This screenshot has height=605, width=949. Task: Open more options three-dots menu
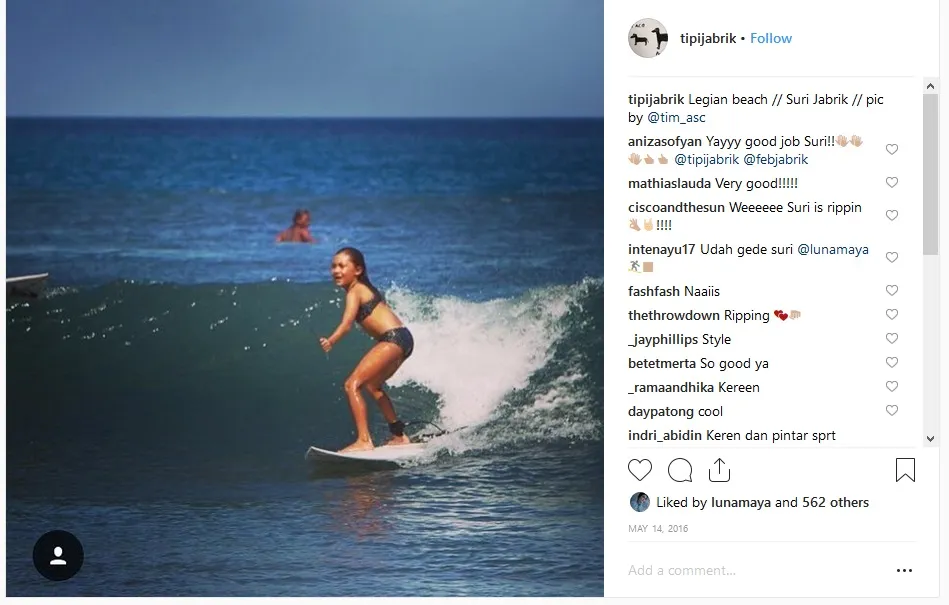(x=904, y=571)
